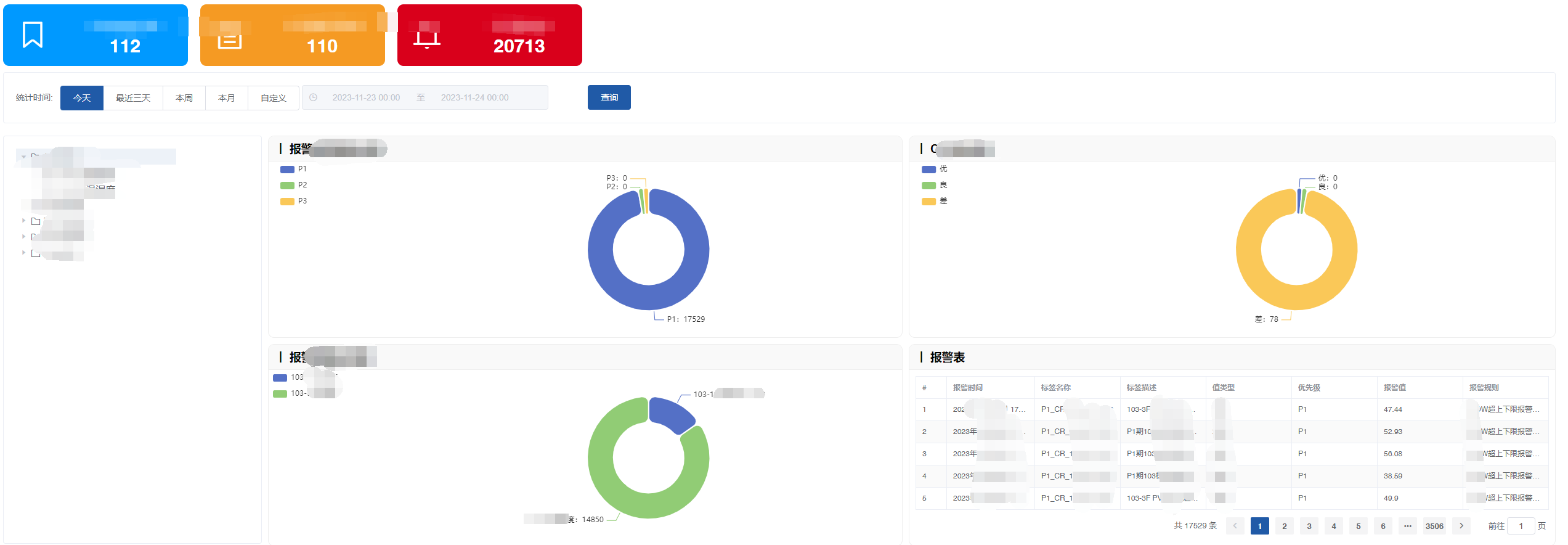This screenshot has height=545, width=1568.
Task: Toggle the 差 legend entry
Action: (935, 201)
